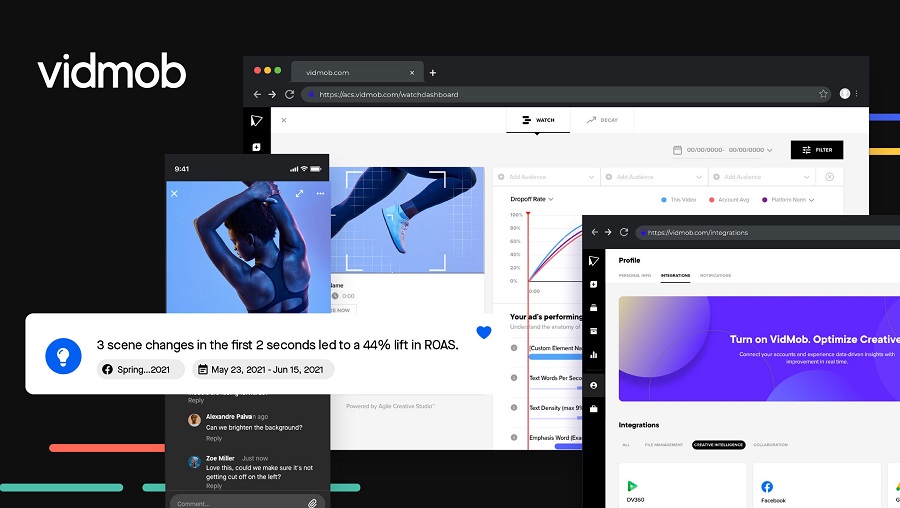
Task: Click the add-project icon in the dashboard sidebar
Action: tap(256, 148)
